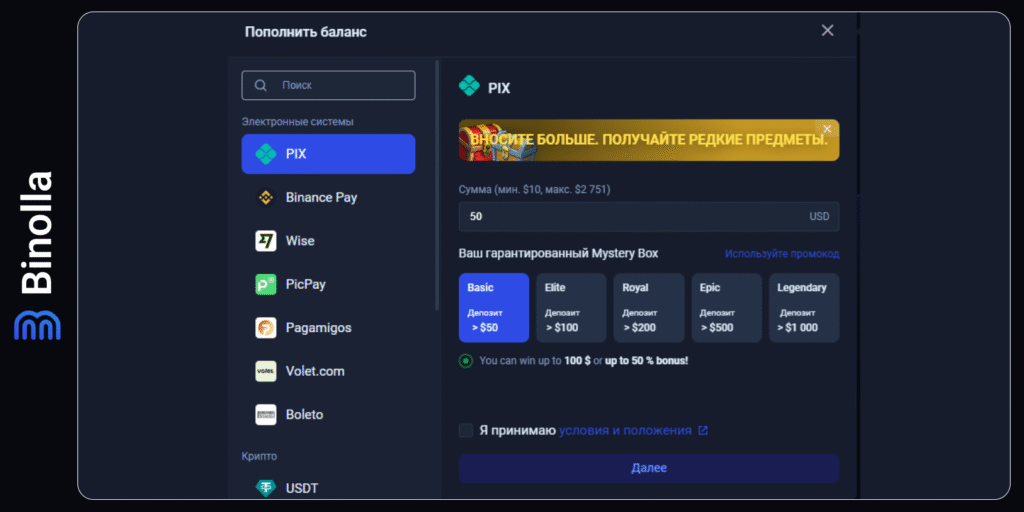The width and height of the screenshot is (1024, 512).
Task: Select the Basic Mystery Box tier
Action: click(493, 307)
